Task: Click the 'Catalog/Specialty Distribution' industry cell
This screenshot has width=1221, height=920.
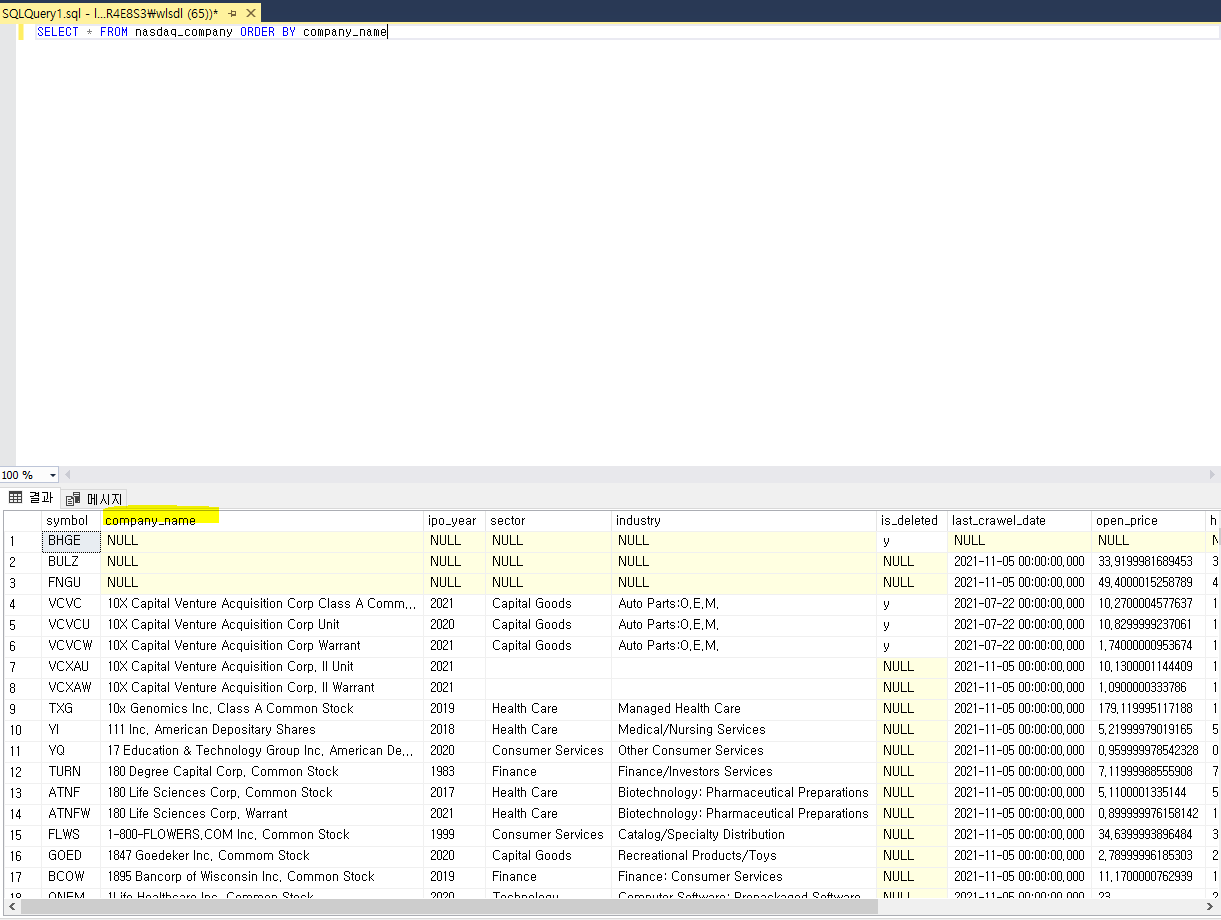Action: coord(745,835)
